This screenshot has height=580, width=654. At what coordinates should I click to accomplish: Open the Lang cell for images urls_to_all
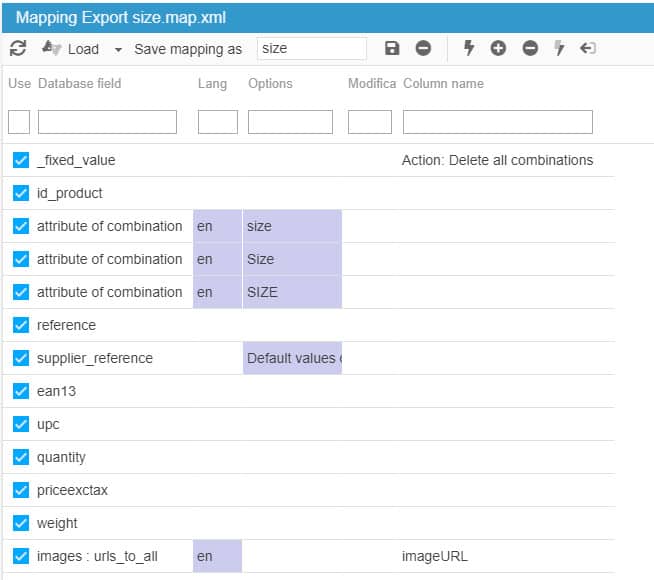click(217, 556)
